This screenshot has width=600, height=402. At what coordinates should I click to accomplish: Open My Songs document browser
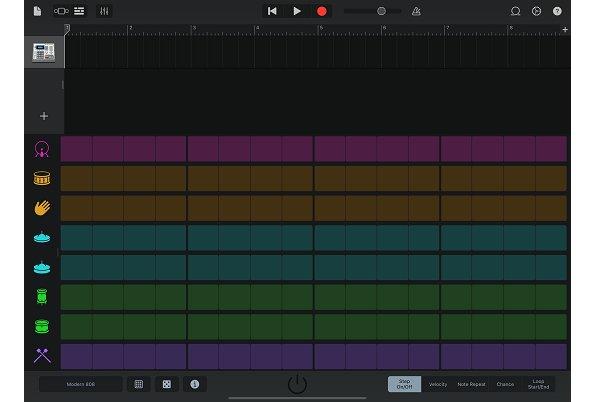(37, 11)
